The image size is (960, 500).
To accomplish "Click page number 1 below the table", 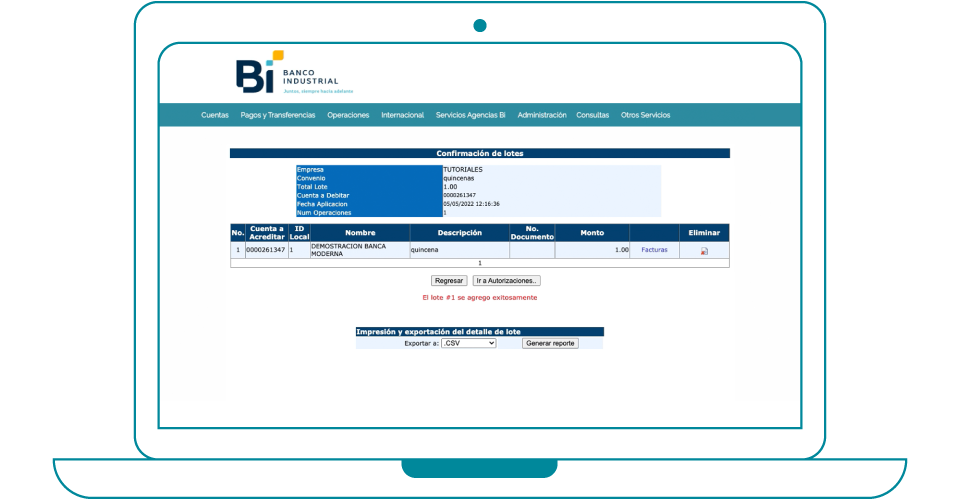I will [x=479, y=263].
